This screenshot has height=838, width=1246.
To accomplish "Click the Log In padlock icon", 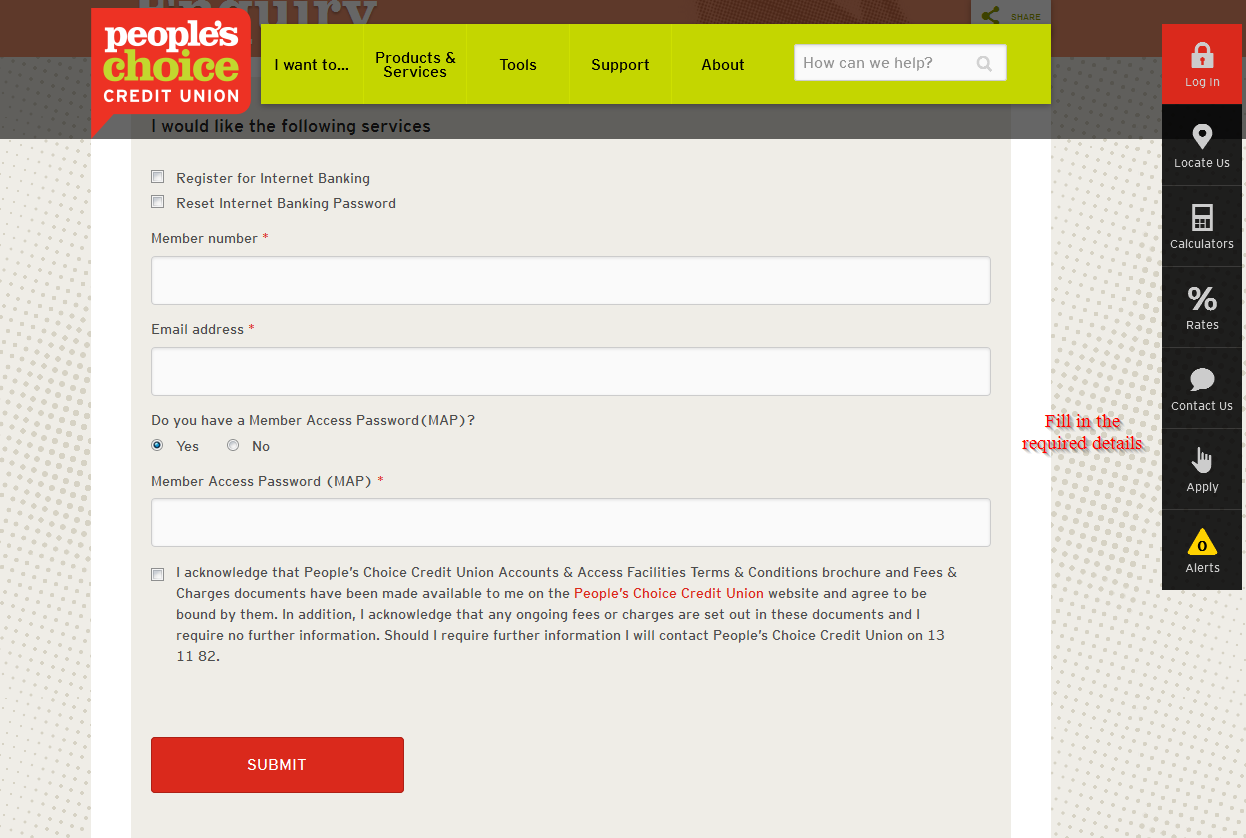I will pos(1201,56).
